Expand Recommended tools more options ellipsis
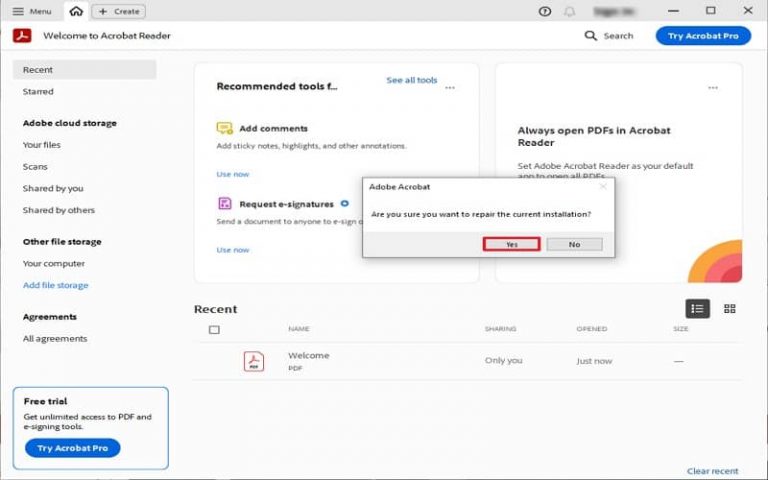 [450, 87]
